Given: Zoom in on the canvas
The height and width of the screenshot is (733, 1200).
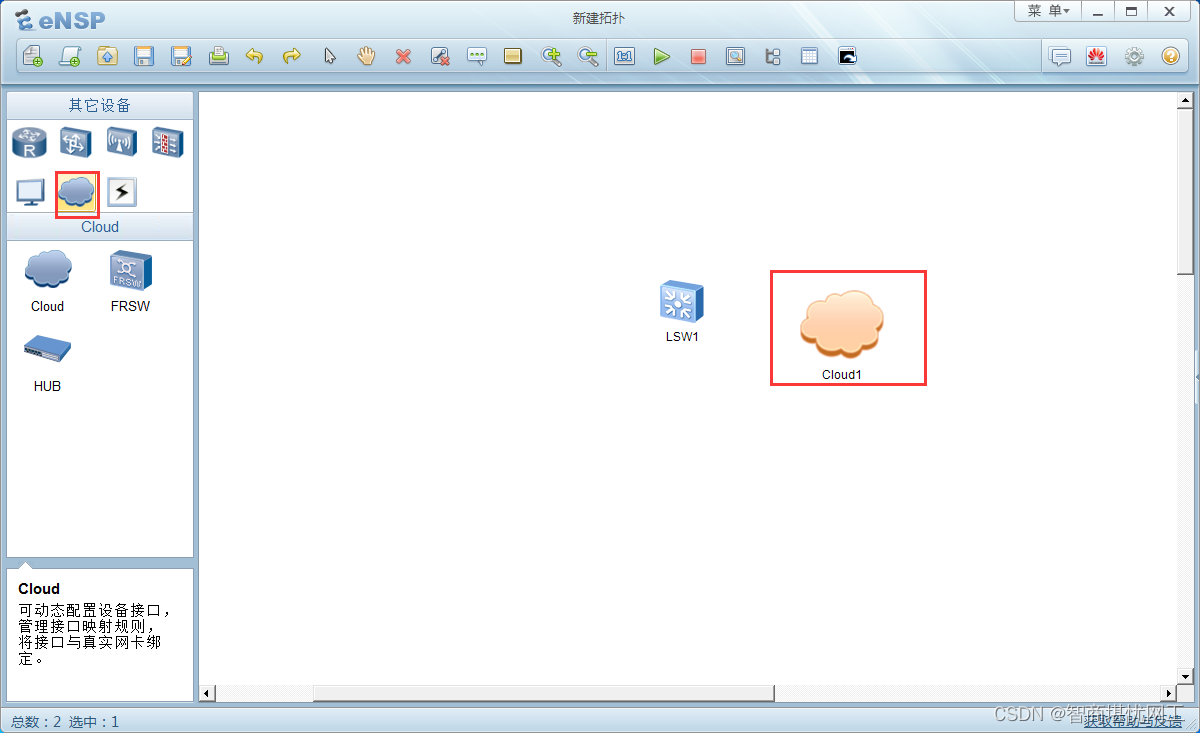Looking at the screenshot, I should tap(551, 57).
